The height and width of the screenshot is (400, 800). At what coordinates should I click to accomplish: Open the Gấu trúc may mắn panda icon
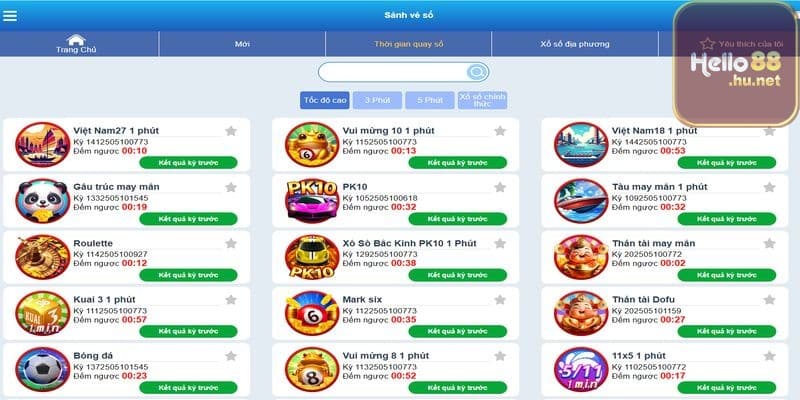pyautogui.click(x=42, y=201)
